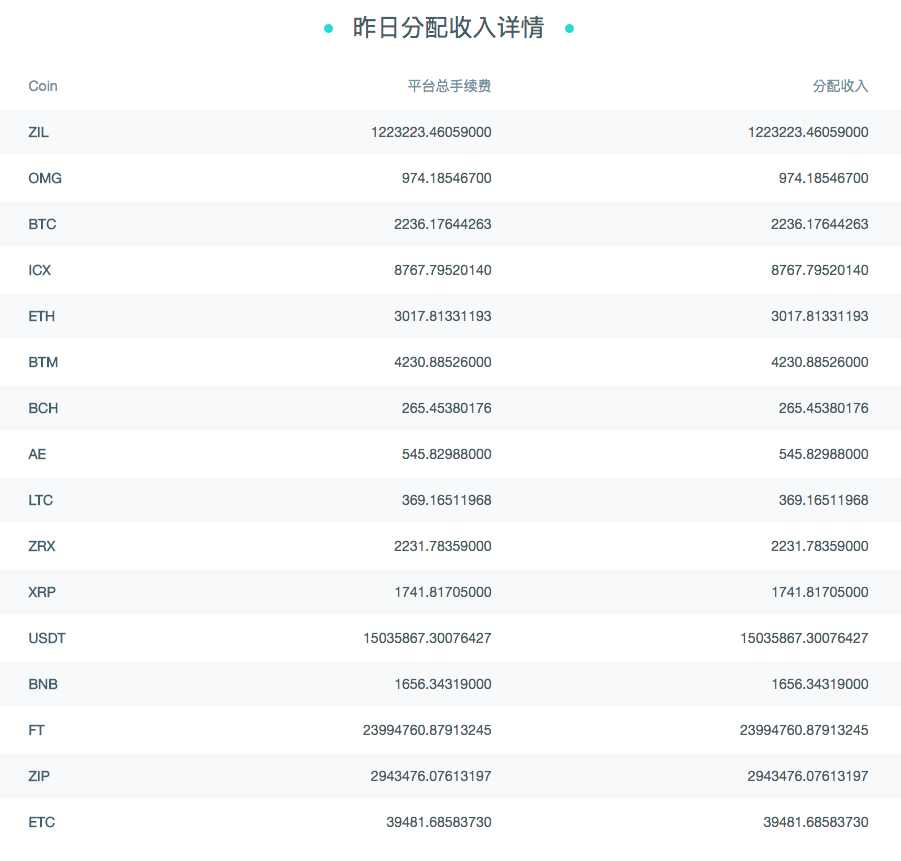Click the 平台总手续费 column header
This screenshot has height=861, width=901.
(449, 86)
